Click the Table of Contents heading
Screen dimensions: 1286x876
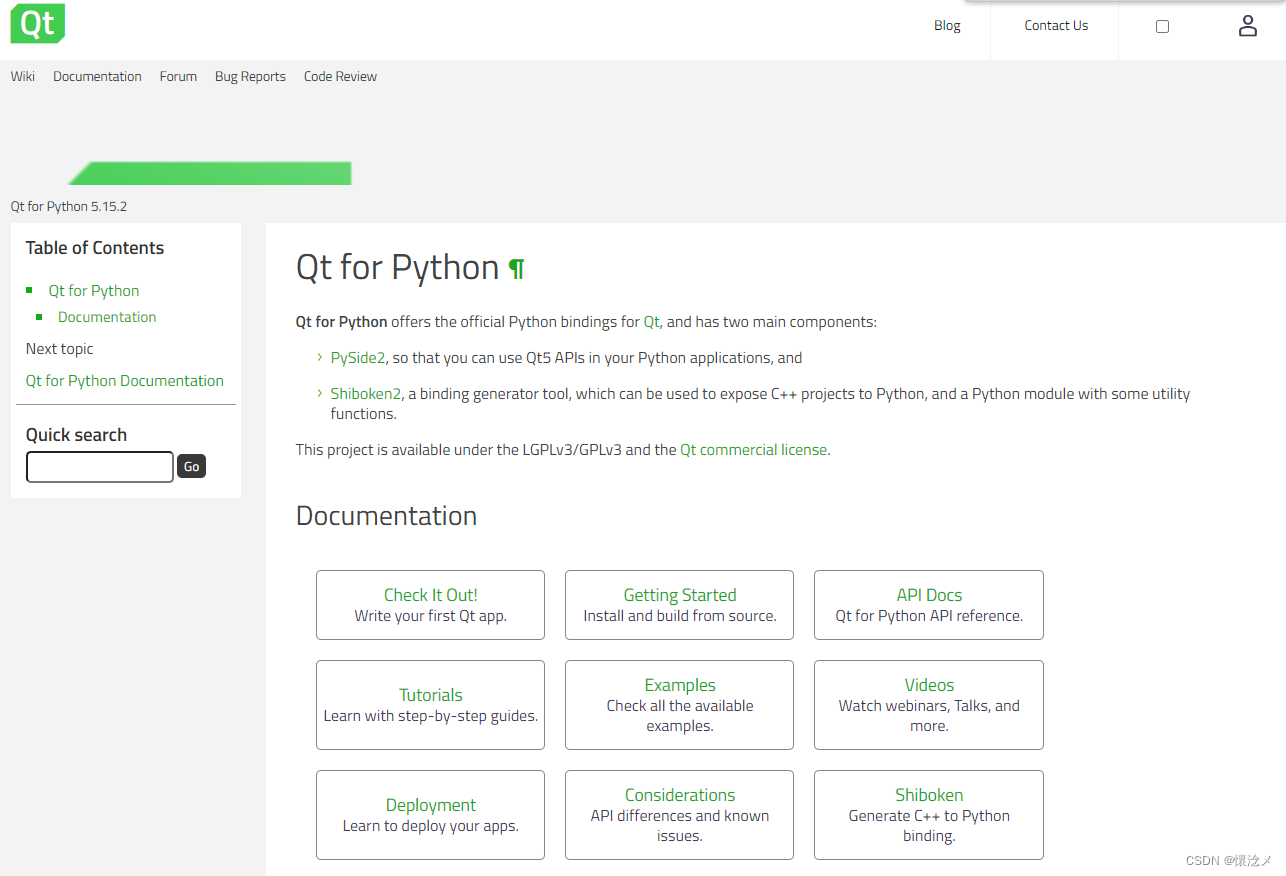click(95, 248)
